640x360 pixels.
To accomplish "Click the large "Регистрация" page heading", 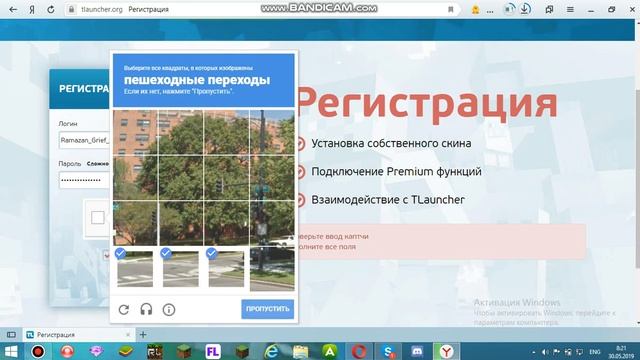I will [427, 103].
